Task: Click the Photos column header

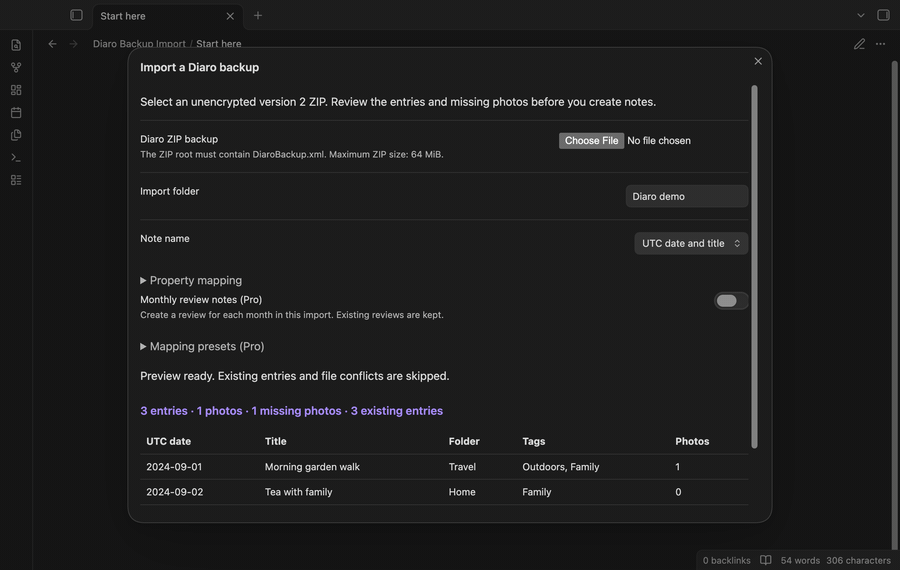Action: (692, 441)
